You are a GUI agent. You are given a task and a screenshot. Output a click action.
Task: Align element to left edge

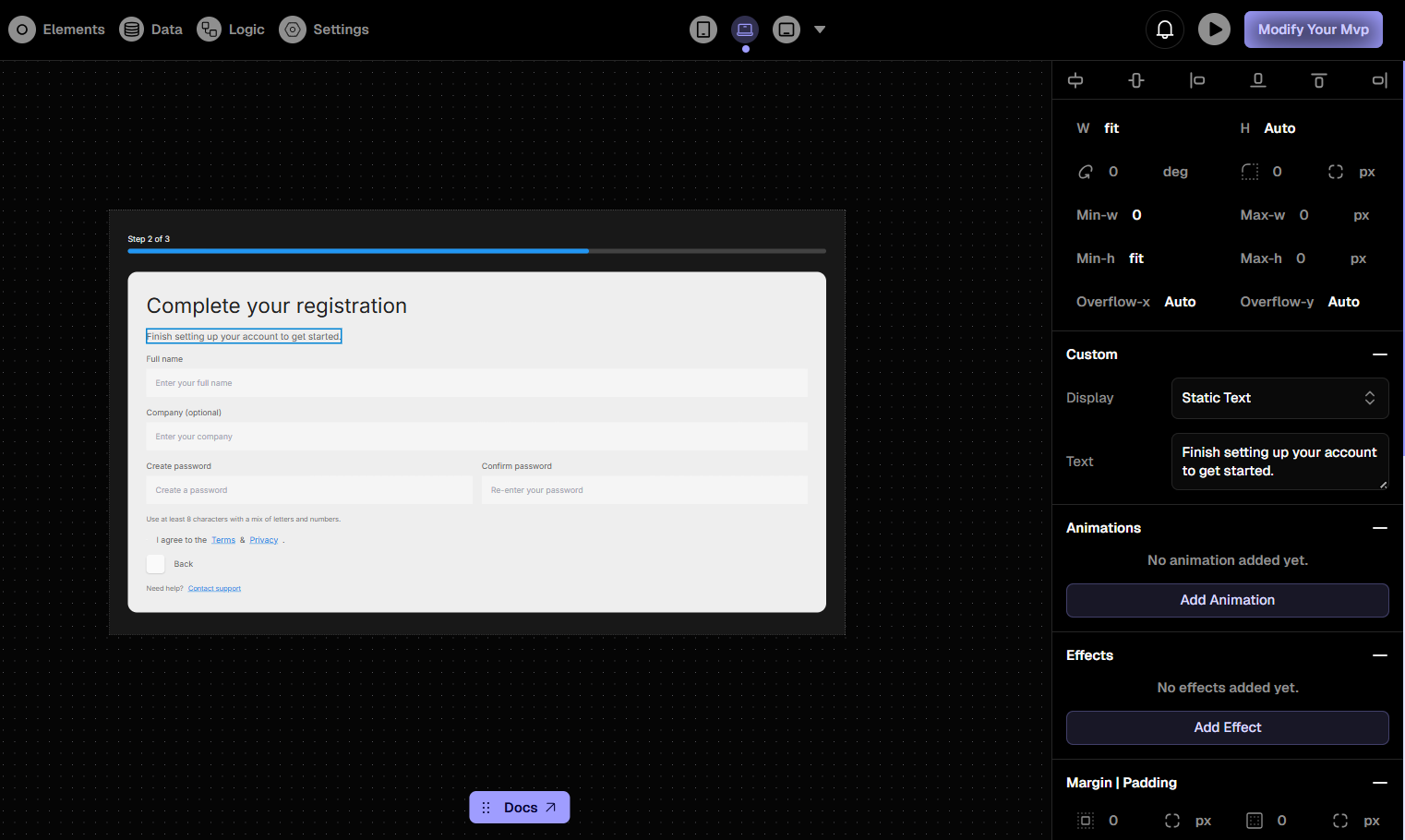pyautogui.click(x=1197, y=80)
